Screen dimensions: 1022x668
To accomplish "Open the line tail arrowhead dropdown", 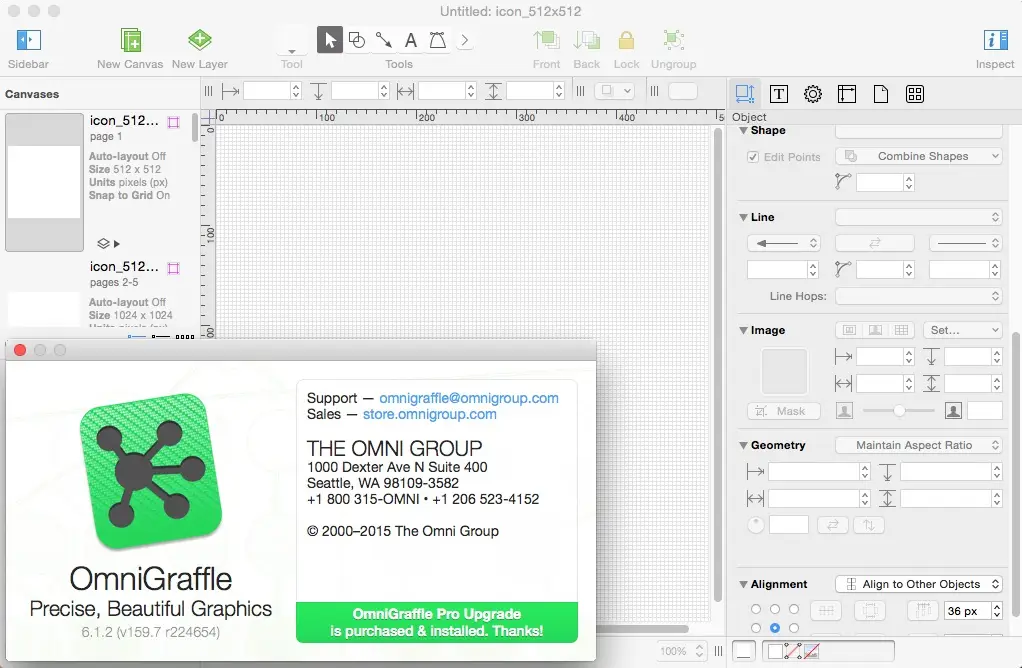I will tap(783, 243).
